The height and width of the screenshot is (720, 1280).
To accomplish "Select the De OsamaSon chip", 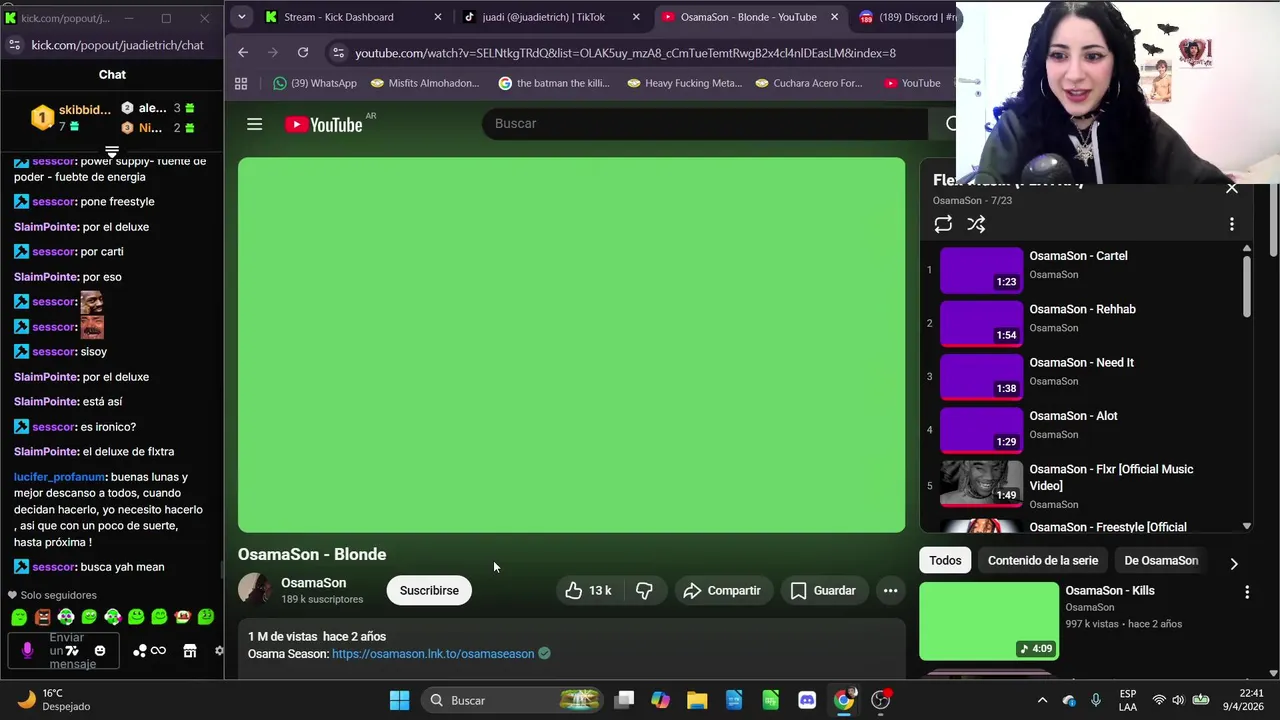I will (x=1161, y=561).
